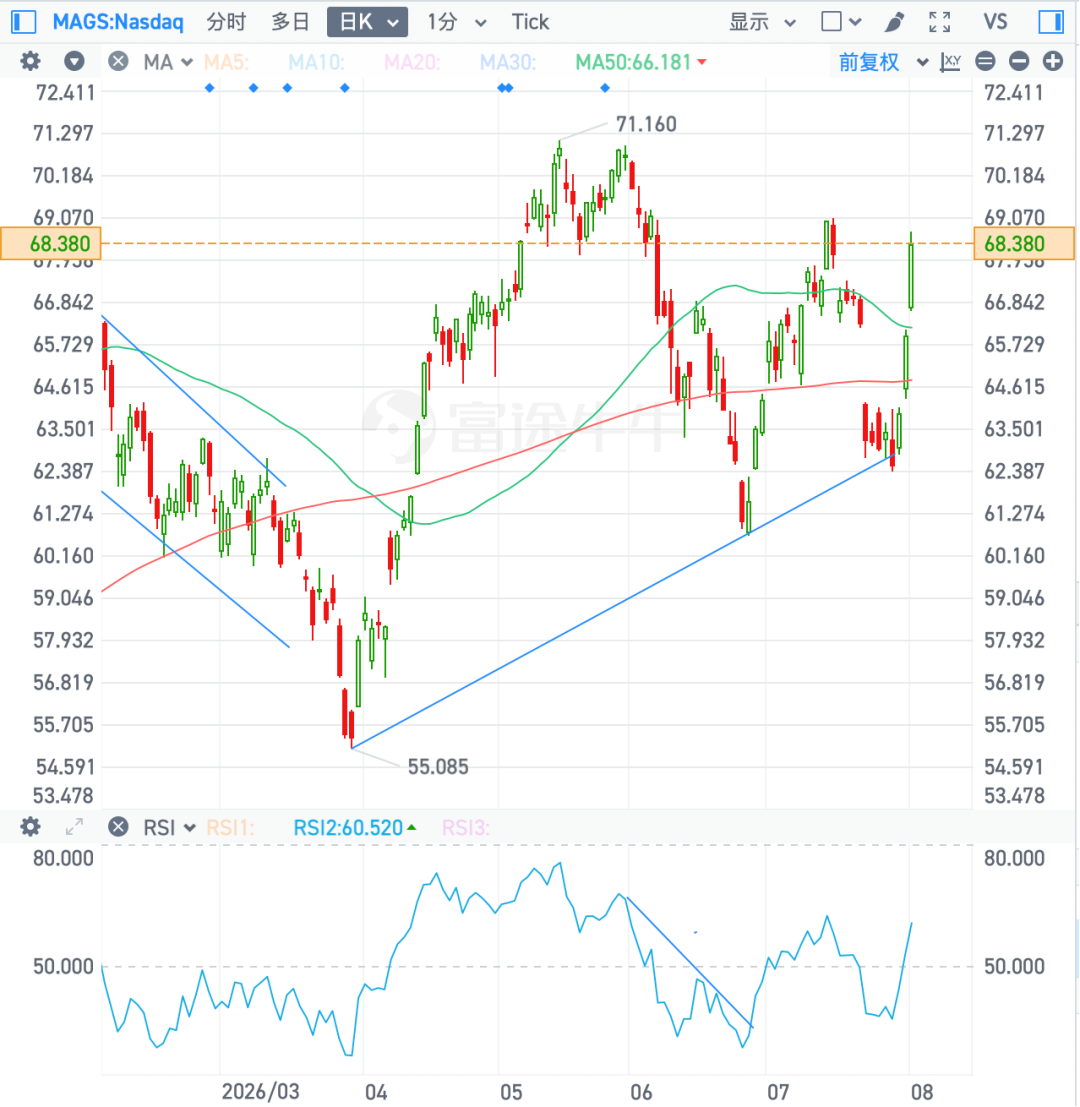
Task: Remove the RSI indicator with X
Action: coord(119,827)
